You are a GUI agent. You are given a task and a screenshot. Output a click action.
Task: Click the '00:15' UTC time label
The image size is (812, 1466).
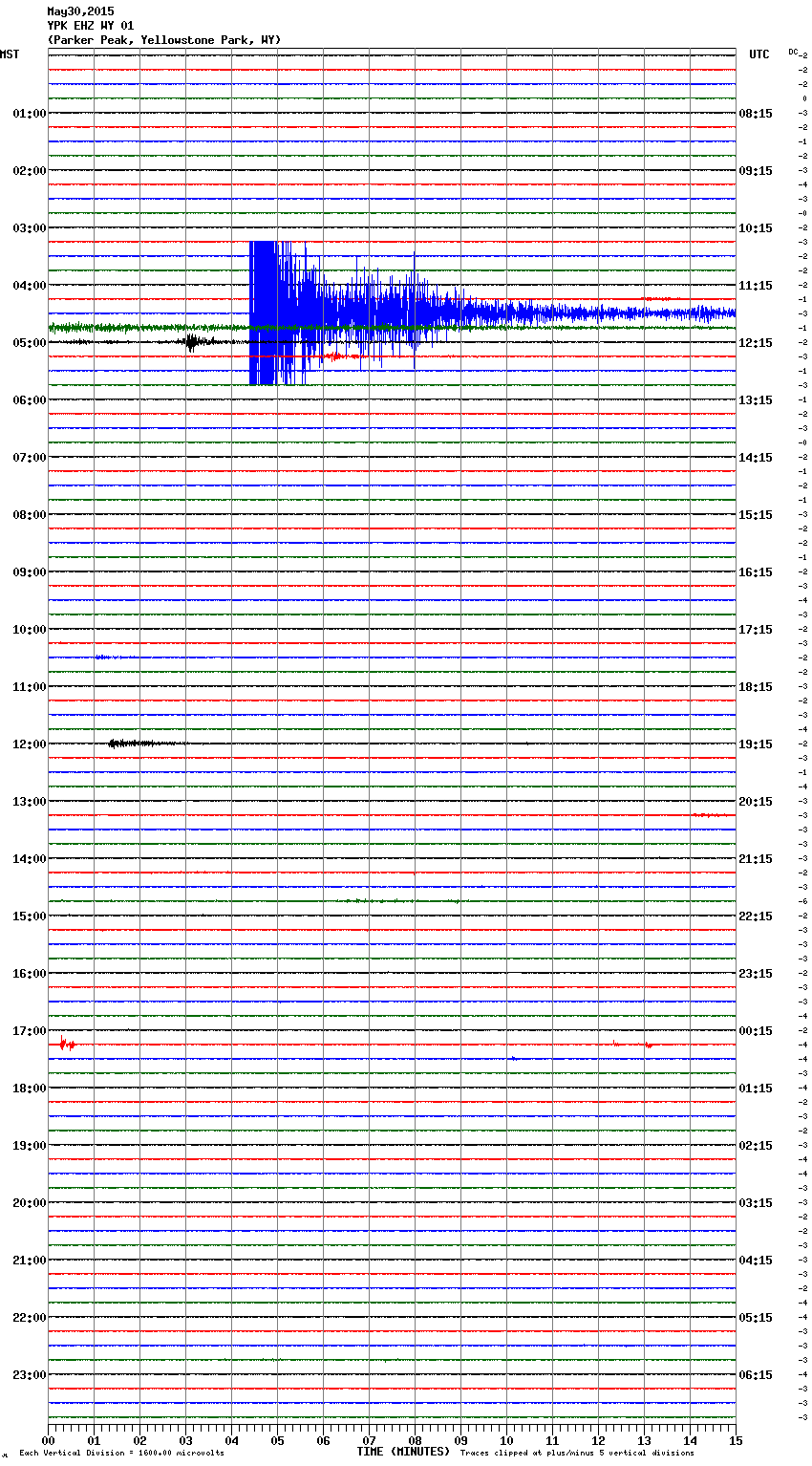(756, 1030)
